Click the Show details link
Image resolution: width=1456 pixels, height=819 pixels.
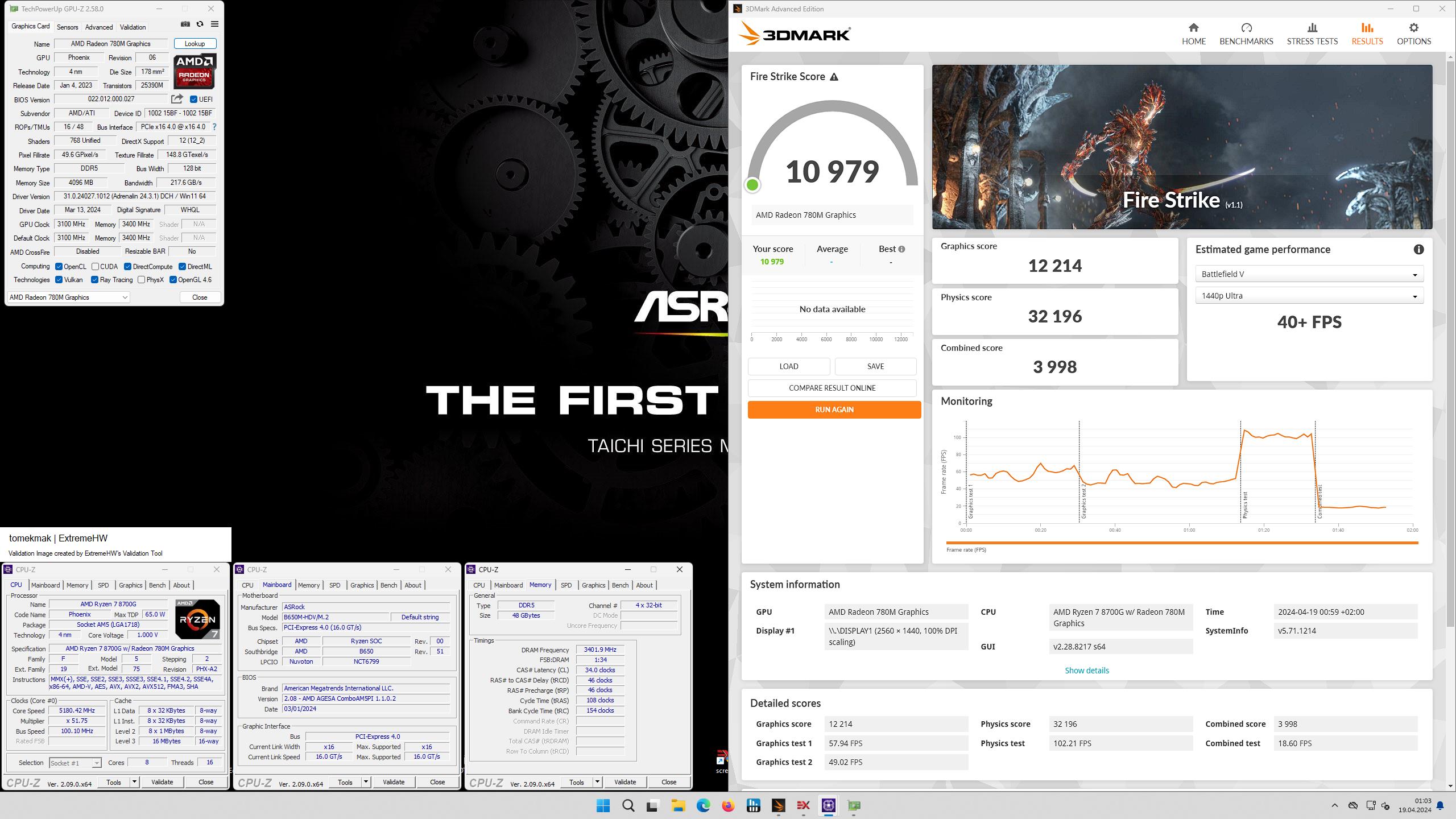1086,671
